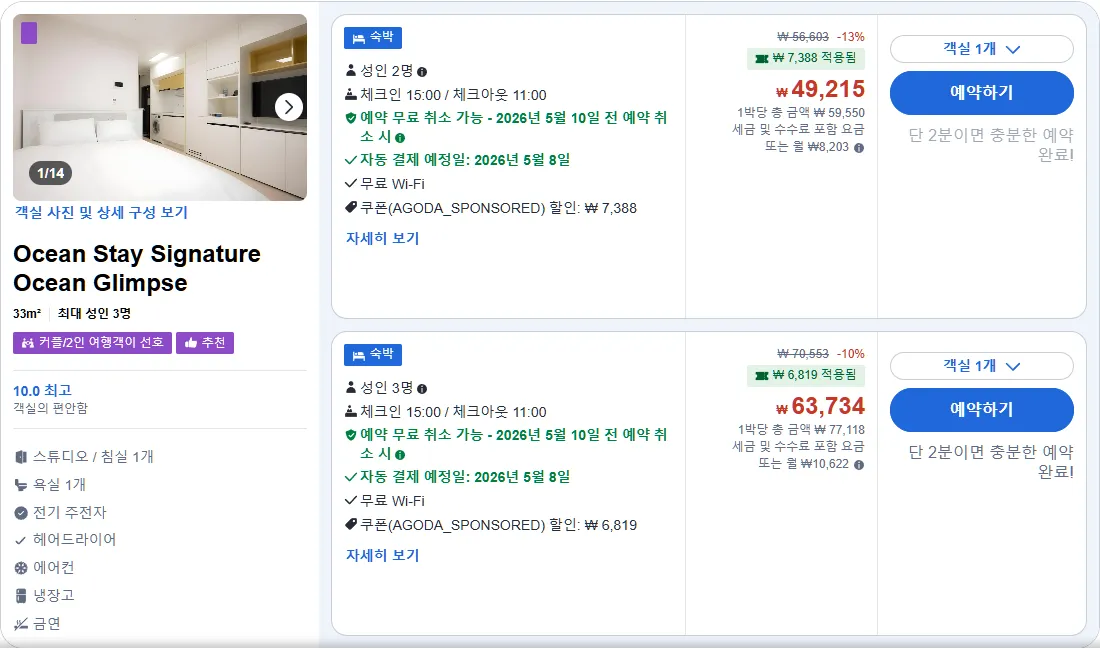Screen dimensions: 1100x649
Task: Click the 1/14 photo counter
Action: [x=51, y=173]
